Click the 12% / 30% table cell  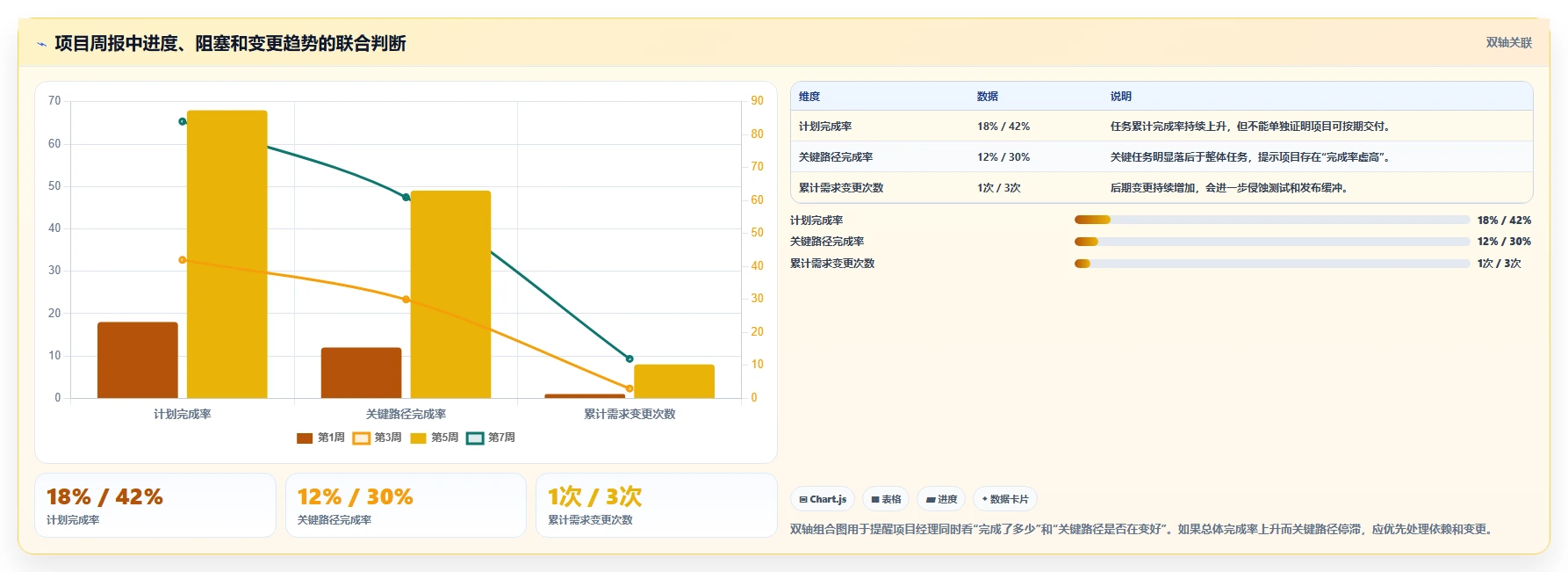[x=1003, y=157]
